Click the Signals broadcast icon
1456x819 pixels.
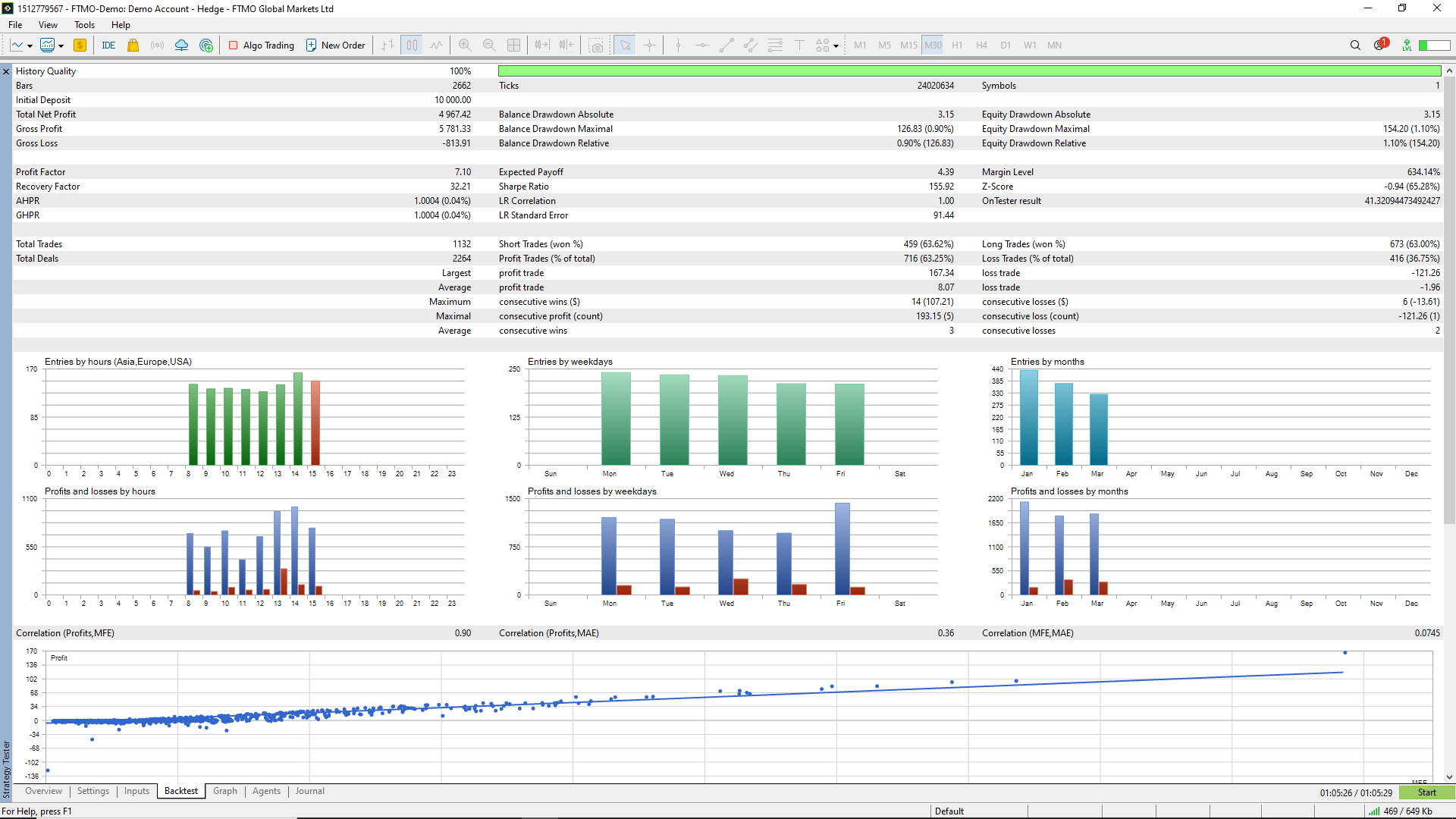point(157,45)
